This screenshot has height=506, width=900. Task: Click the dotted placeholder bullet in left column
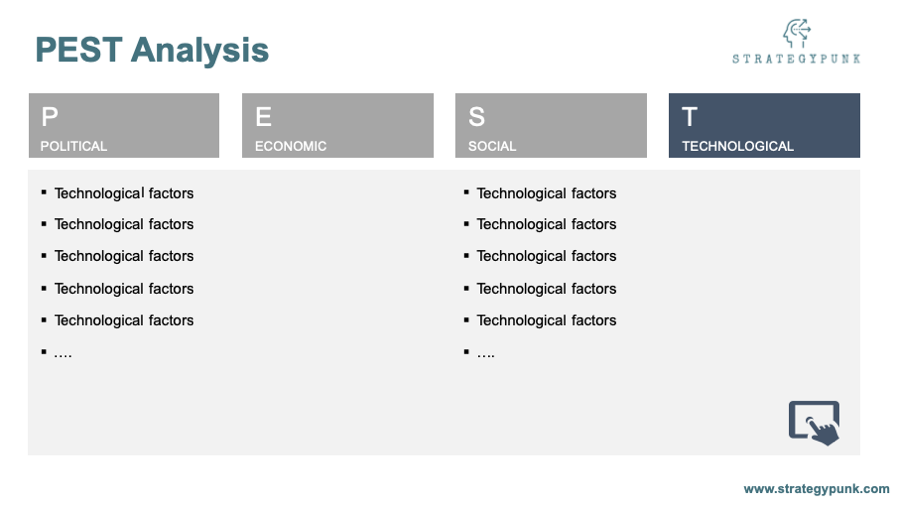point(63,354)
